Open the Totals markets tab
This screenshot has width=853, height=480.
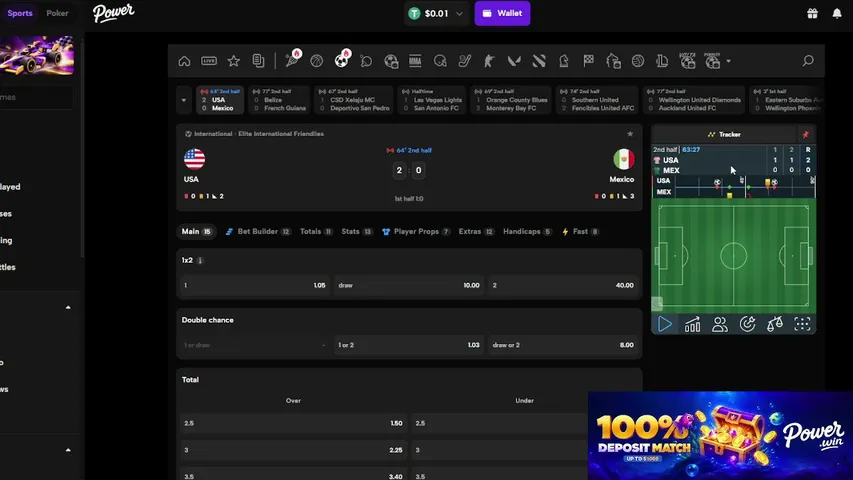tap(316, 231)
